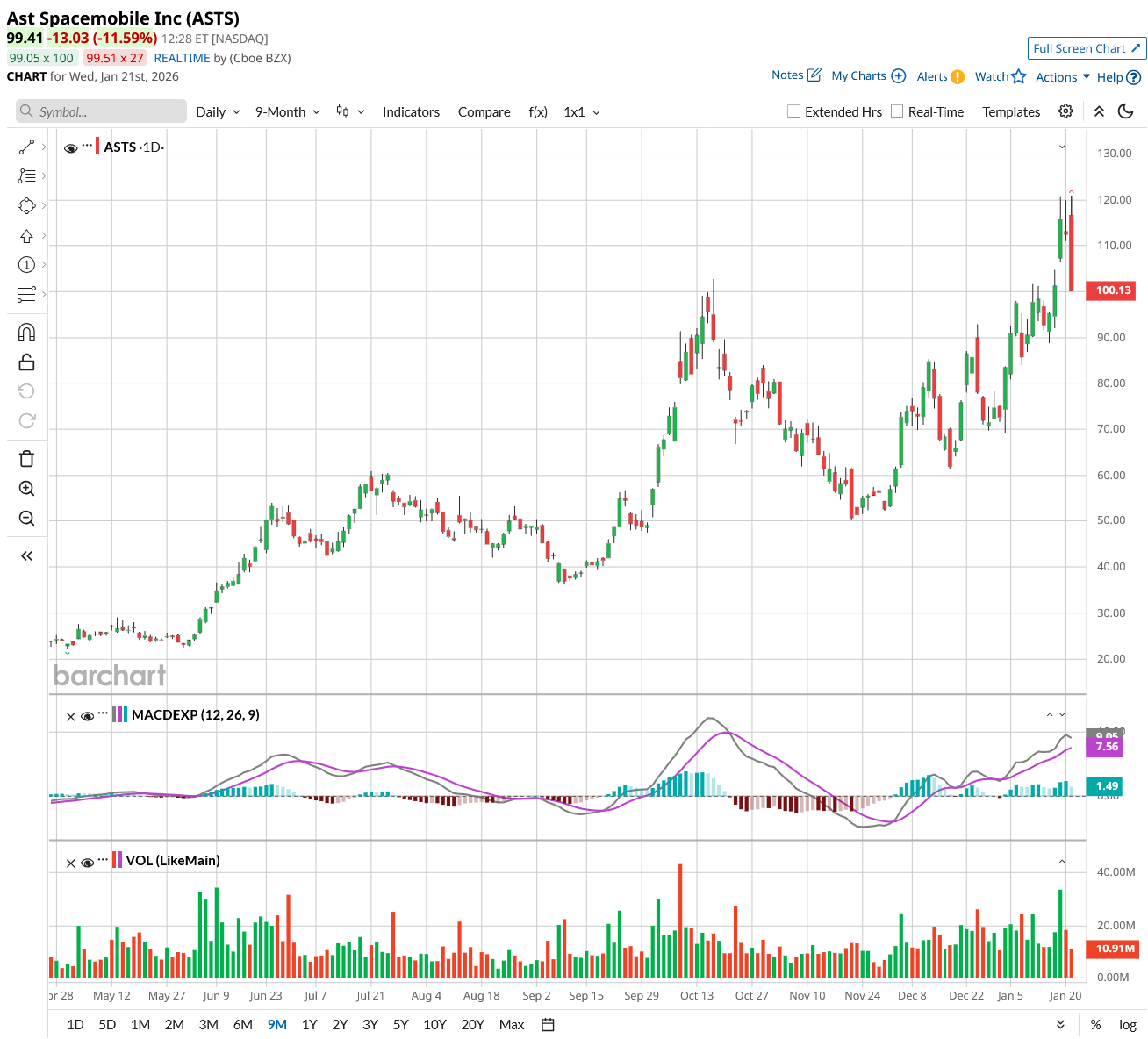Remove the MACDEXP indicator pane
The image size is (1148, 1039).
tap(71, 716)
